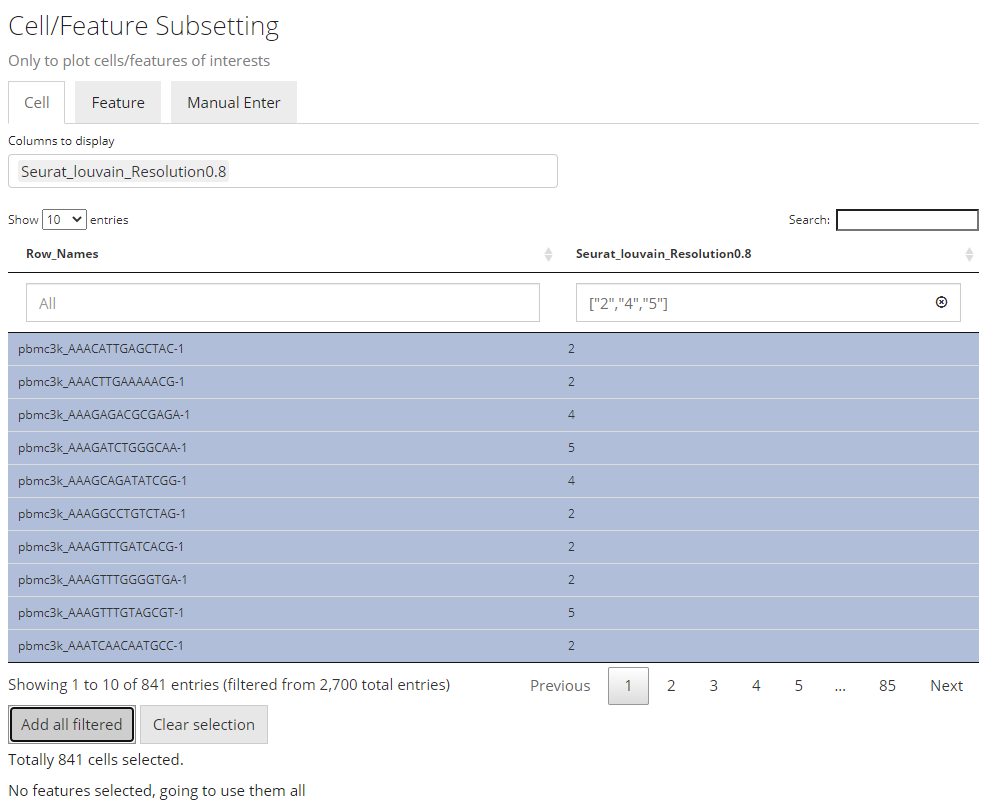The width and height of the screenshot is (986, 812).
Task: Switch to the Manual Enter tab
Action: tap(234, 103)
